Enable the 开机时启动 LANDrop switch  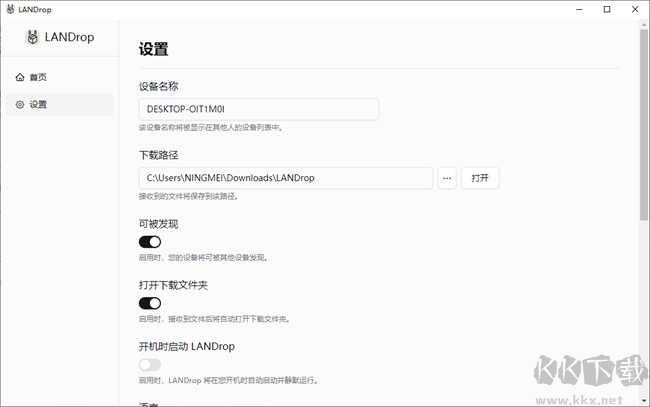coord(150,365)
